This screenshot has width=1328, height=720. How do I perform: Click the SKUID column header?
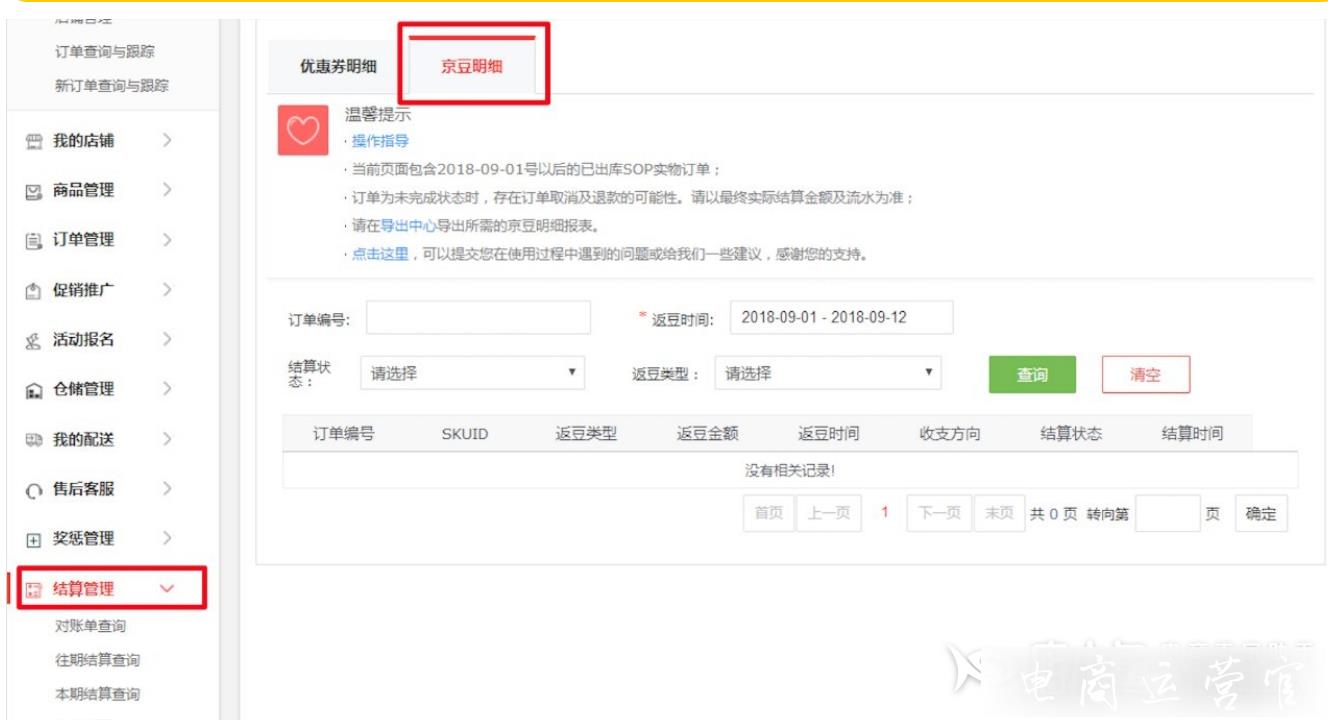click(464, 434)
